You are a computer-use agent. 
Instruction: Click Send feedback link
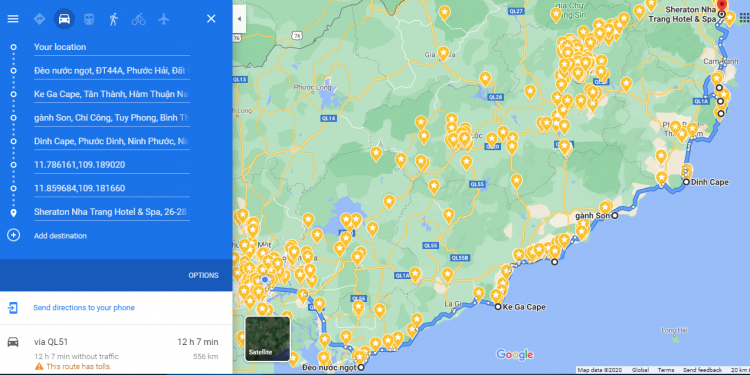tap(702, 370)
